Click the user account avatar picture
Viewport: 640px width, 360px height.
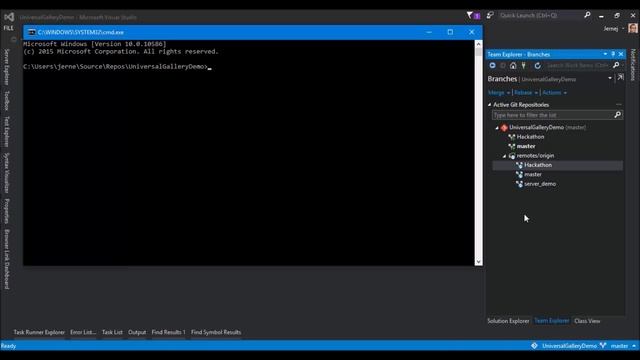(633, 28)
